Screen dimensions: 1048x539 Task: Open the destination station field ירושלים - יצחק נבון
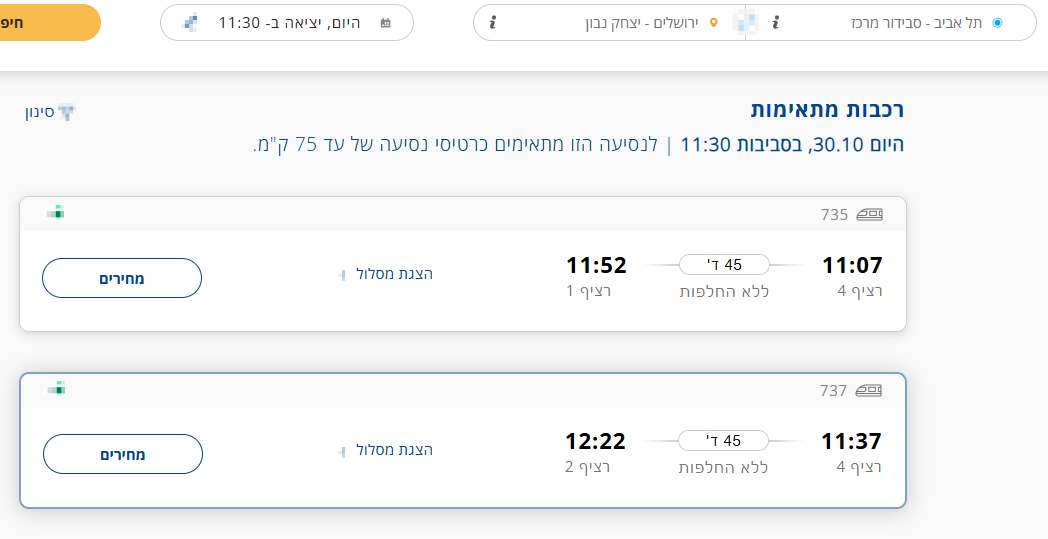[640, 22]
